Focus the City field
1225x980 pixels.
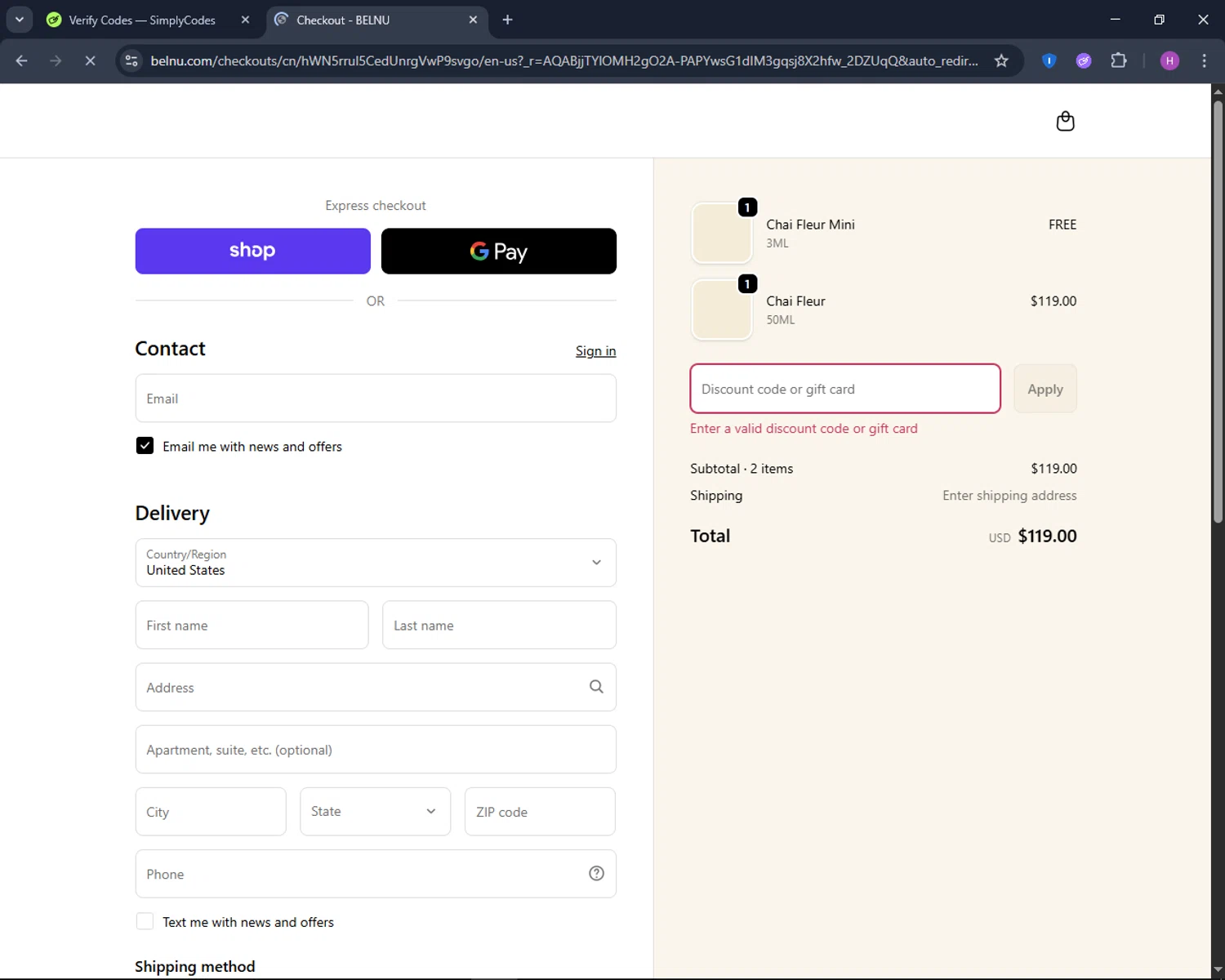(211, 811)
